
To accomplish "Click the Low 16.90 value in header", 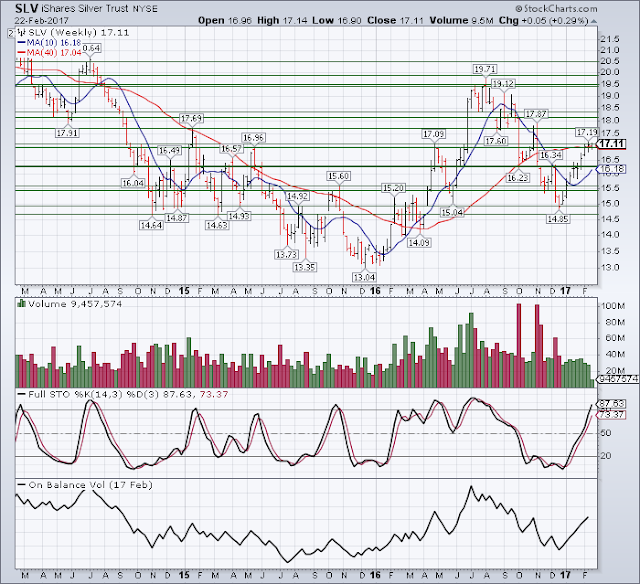I will tap(337, 20).
